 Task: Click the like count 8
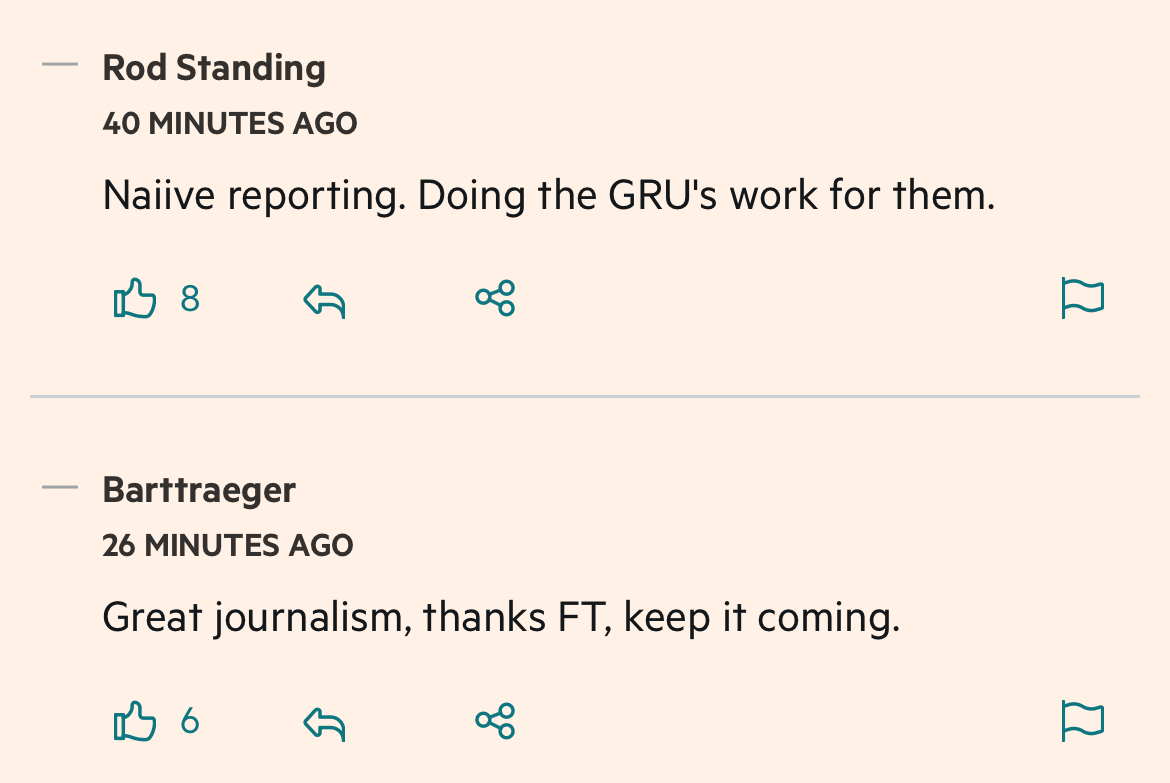[x=190, y=299]
